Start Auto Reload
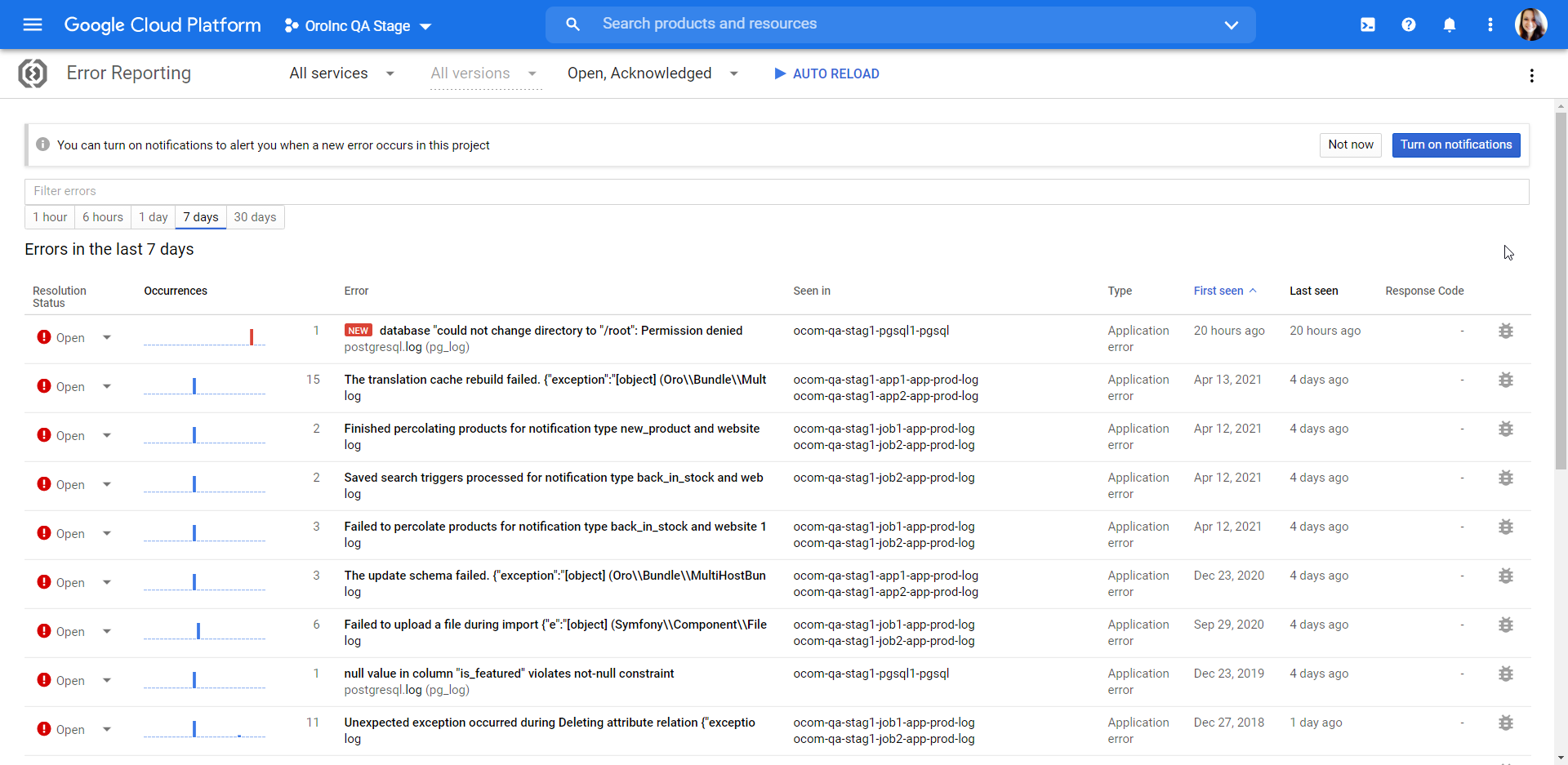The width and height of the screenshot is (1568, 765). [826, 73]
